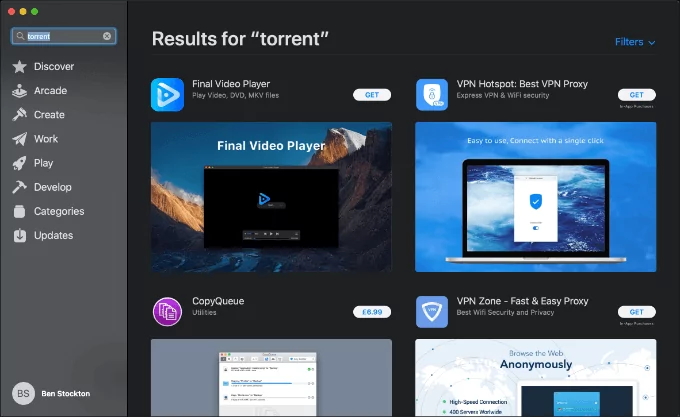Screen dimensions: 680x417
Task: Click the Create hammer icon
Action: pyautogui.click(x=19, y=114)
